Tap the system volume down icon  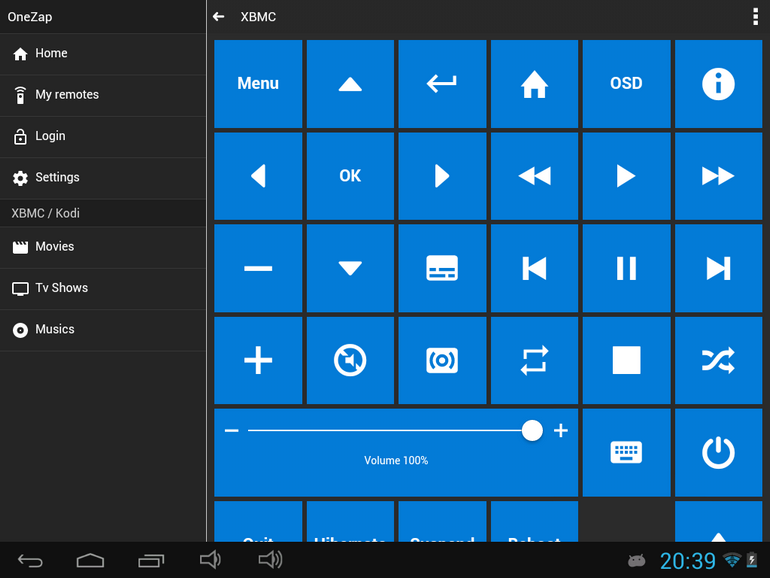pyautogui.click(x=210, y=560)
